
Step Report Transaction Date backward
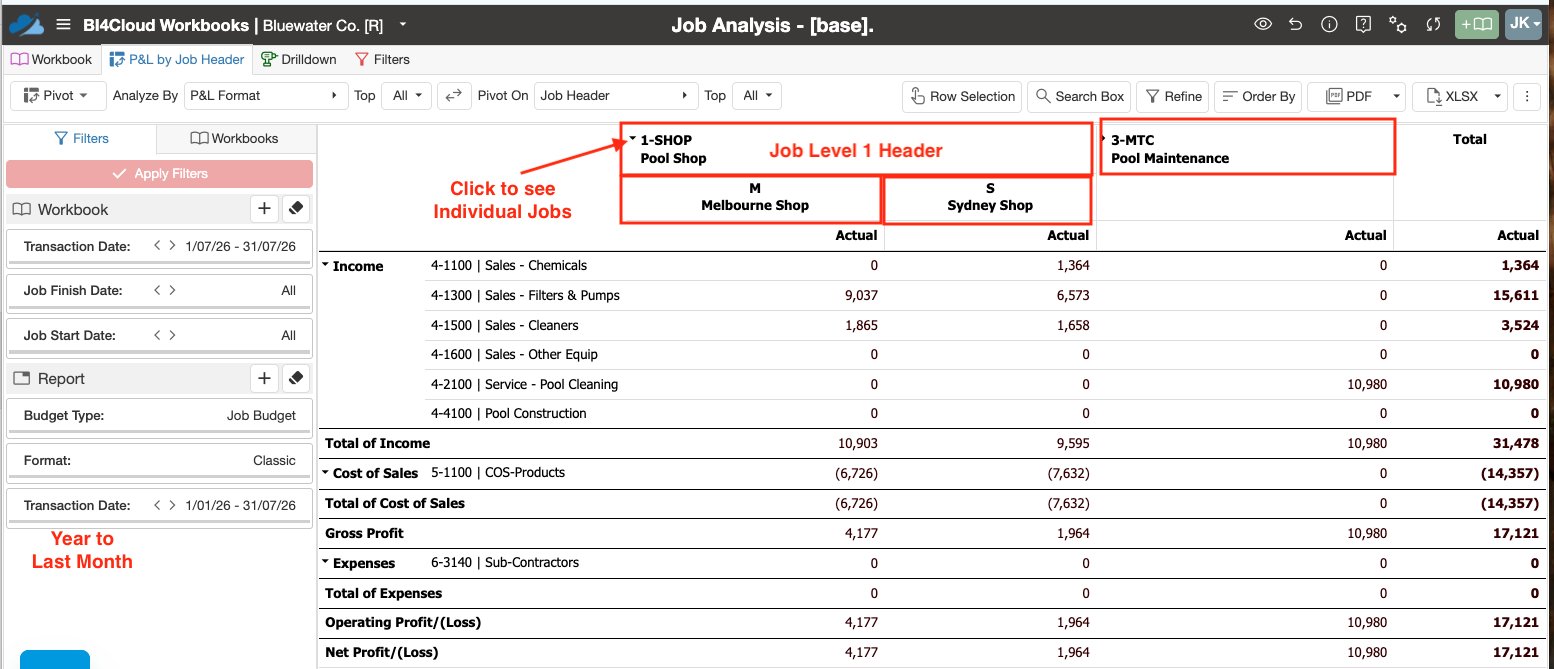157,505
